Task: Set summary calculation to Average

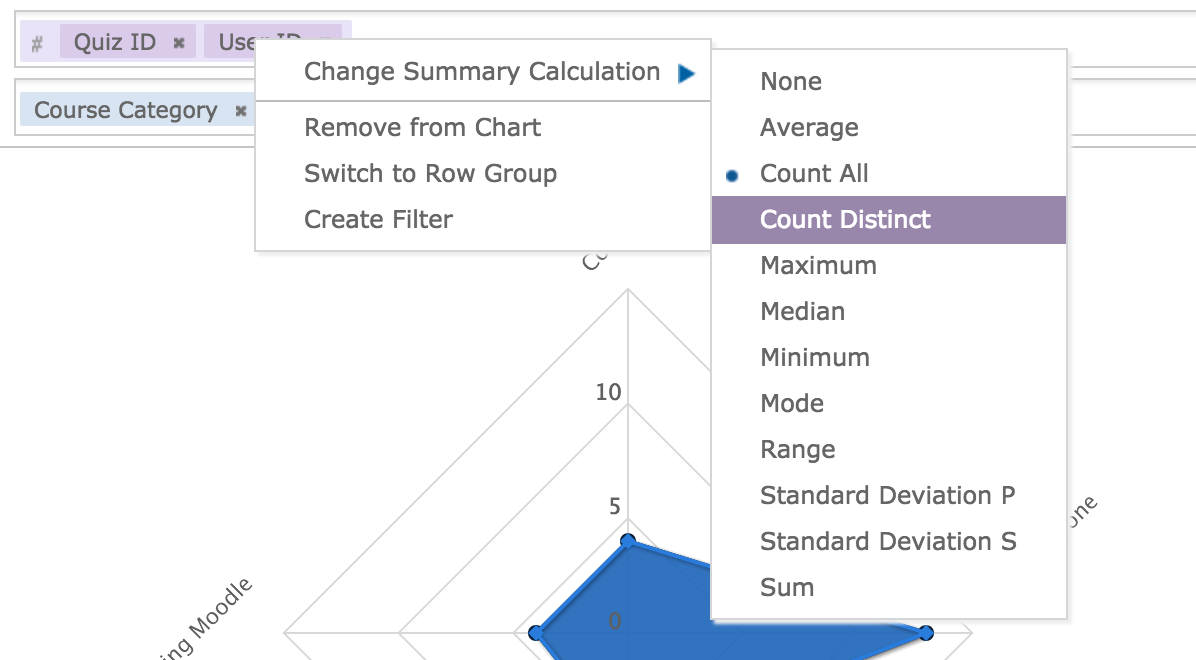Action: pyautogui.click(x=808, y=128)
